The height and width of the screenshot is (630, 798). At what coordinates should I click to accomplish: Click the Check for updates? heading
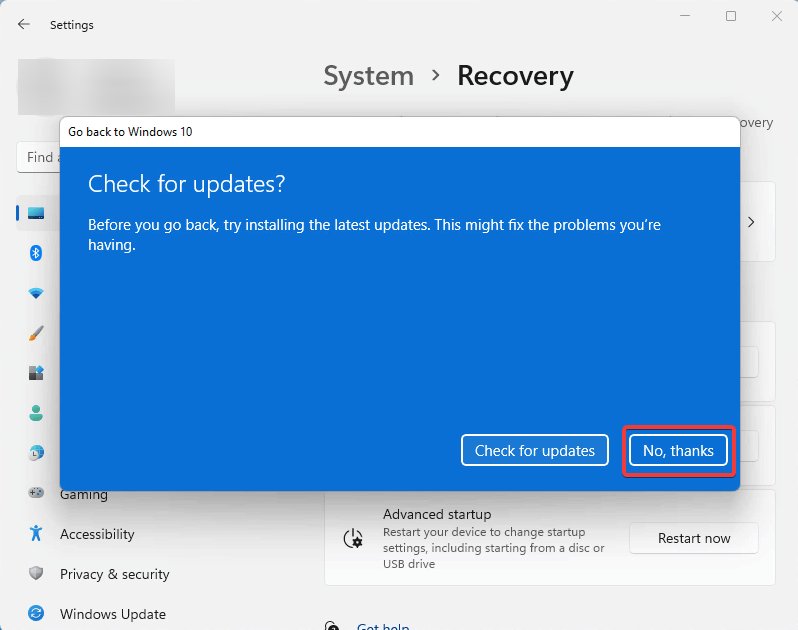pos(186,184)
